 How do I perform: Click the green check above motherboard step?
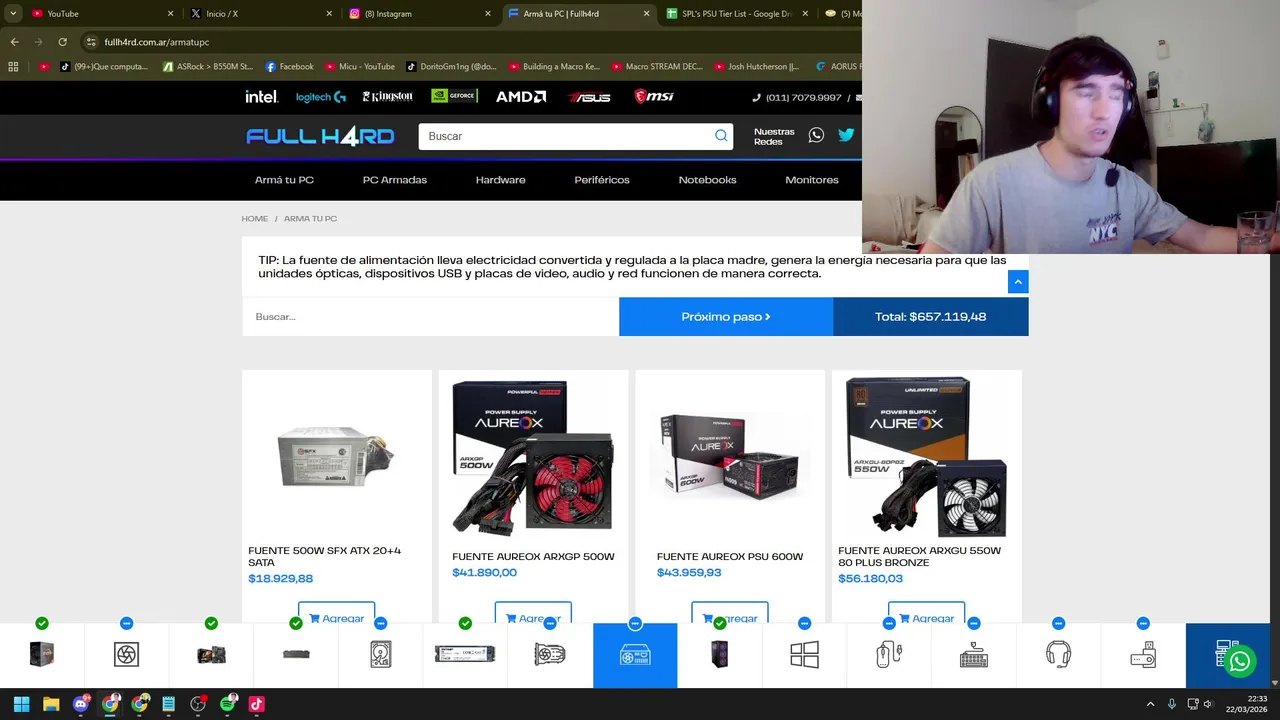(x=211, y=623)
